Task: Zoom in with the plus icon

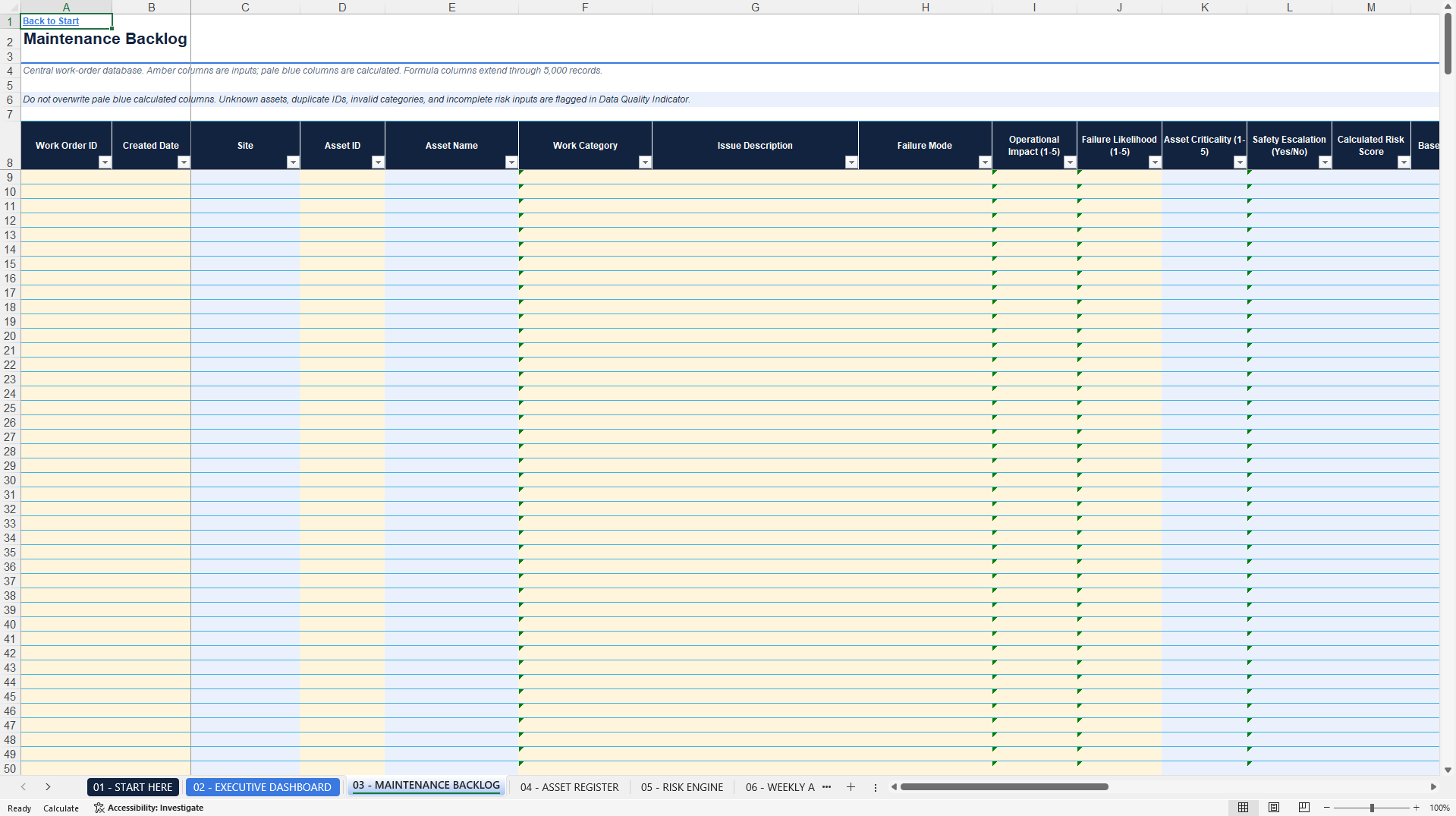Action: (1417, 808)
